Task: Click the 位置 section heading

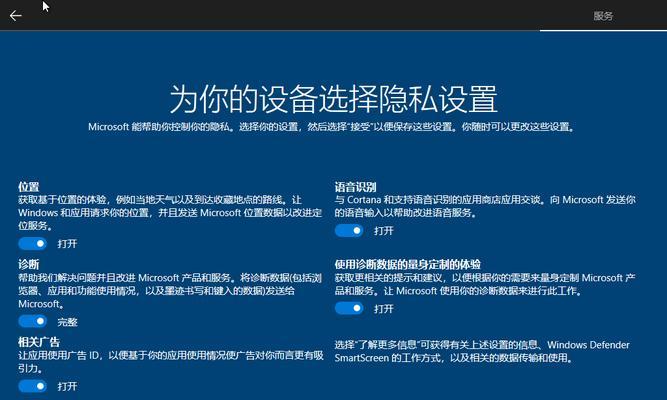Action: 29,186
